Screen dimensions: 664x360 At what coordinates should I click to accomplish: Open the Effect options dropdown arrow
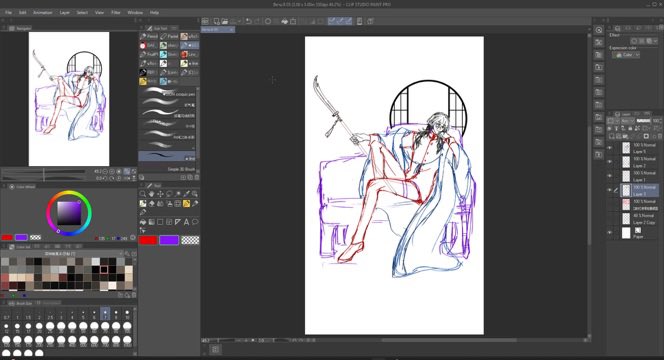(656, 41)
